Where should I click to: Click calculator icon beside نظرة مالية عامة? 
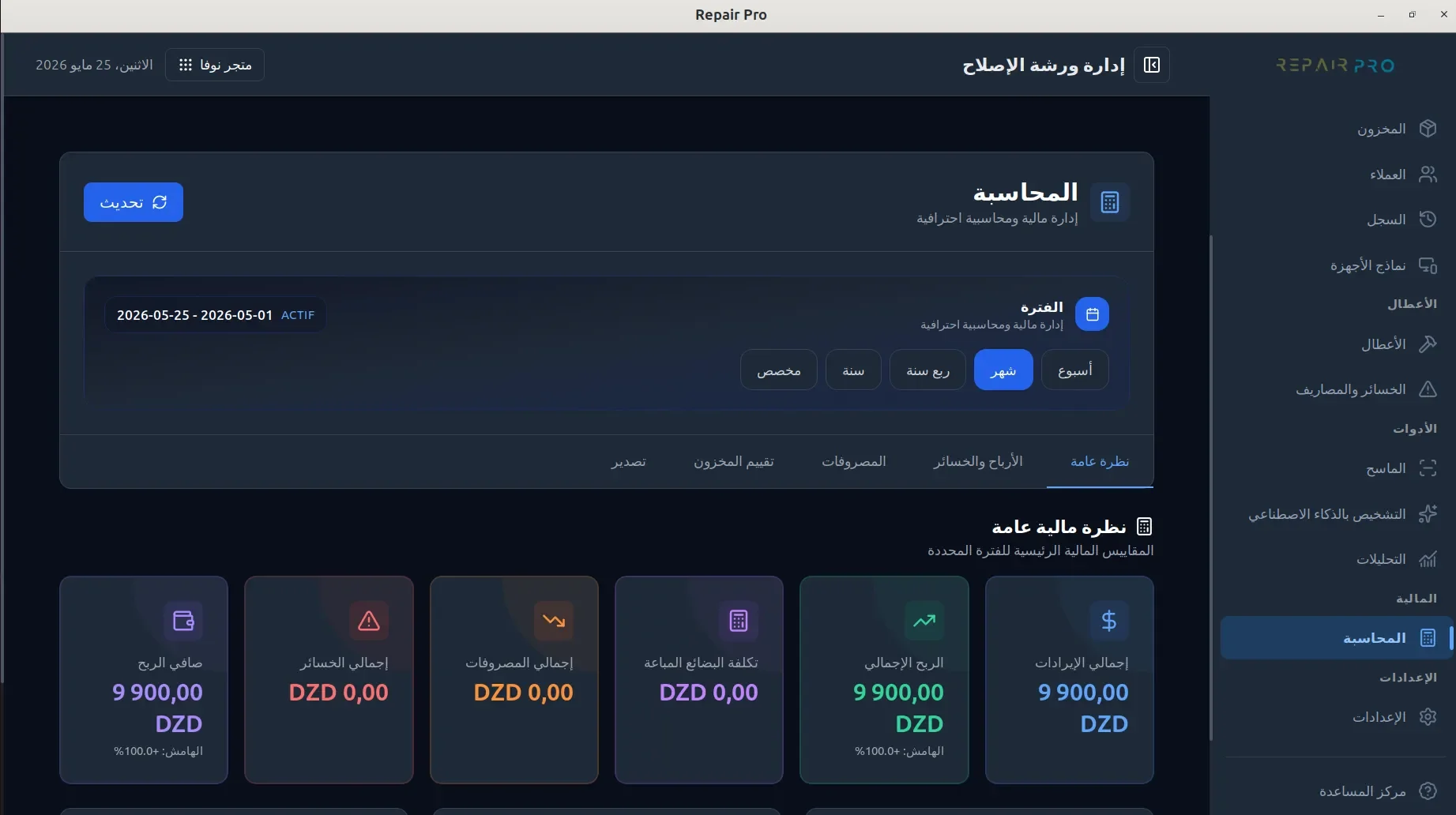coord(1144,527)
